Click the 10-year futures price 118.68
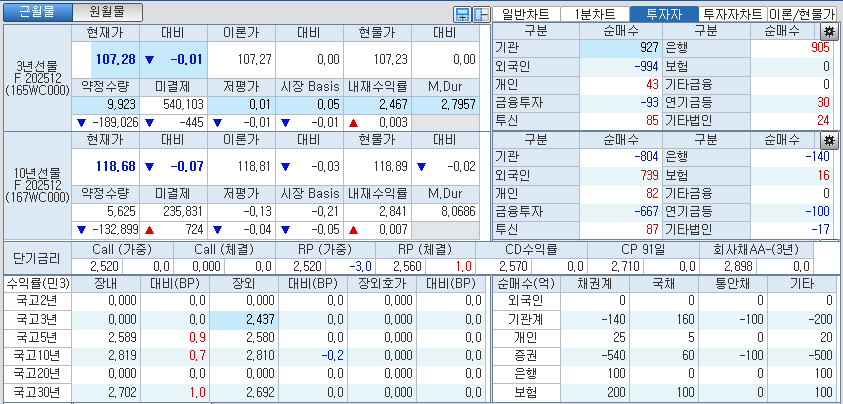This screenshot has height=404, width=843. tap(116, 166)
